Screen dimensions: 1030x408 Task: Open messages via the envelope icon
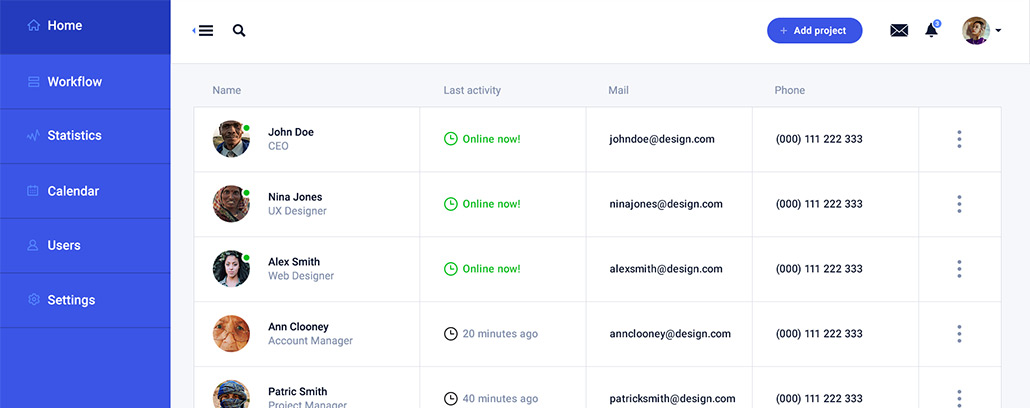[899, 30]
